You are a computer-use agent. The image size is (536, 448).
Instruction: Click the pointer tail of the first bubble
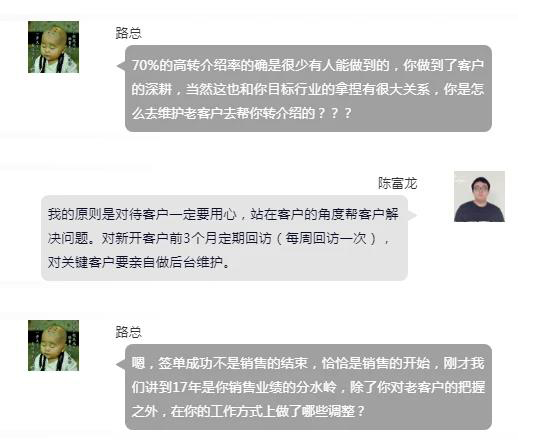tap(121, 66)
